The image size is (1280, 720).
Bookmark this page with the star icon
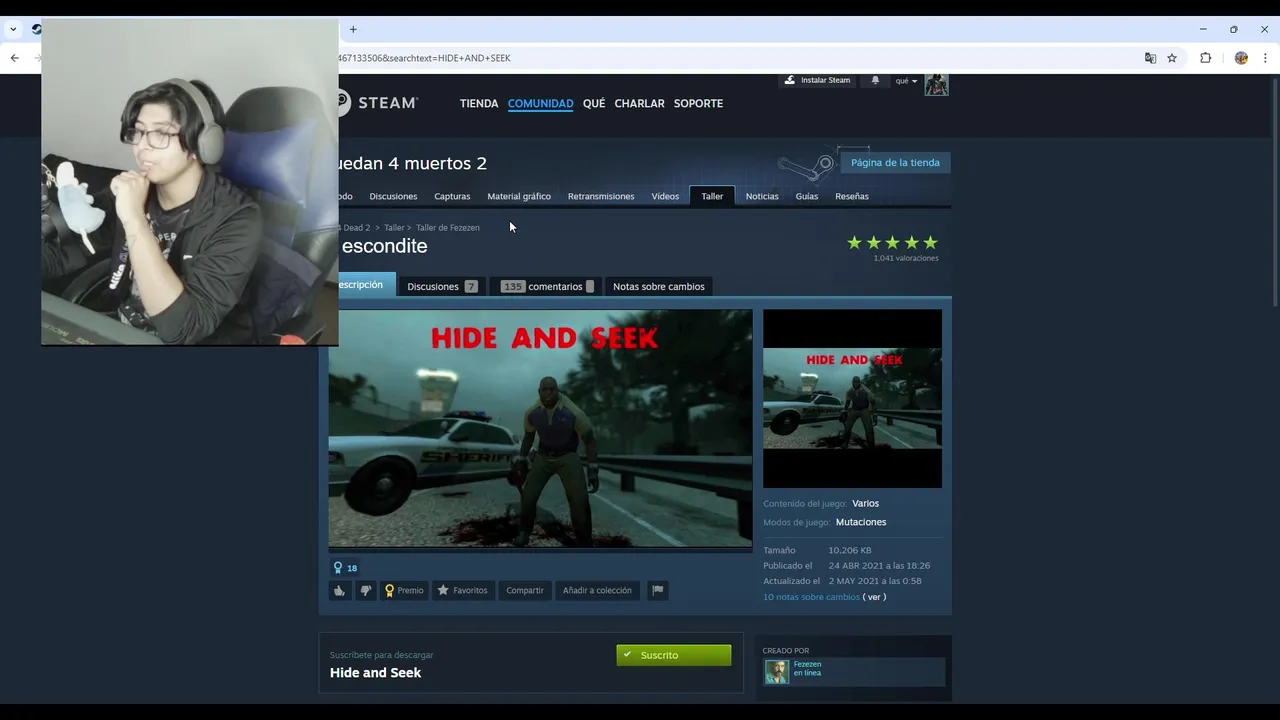click(x=1172, y=58)
